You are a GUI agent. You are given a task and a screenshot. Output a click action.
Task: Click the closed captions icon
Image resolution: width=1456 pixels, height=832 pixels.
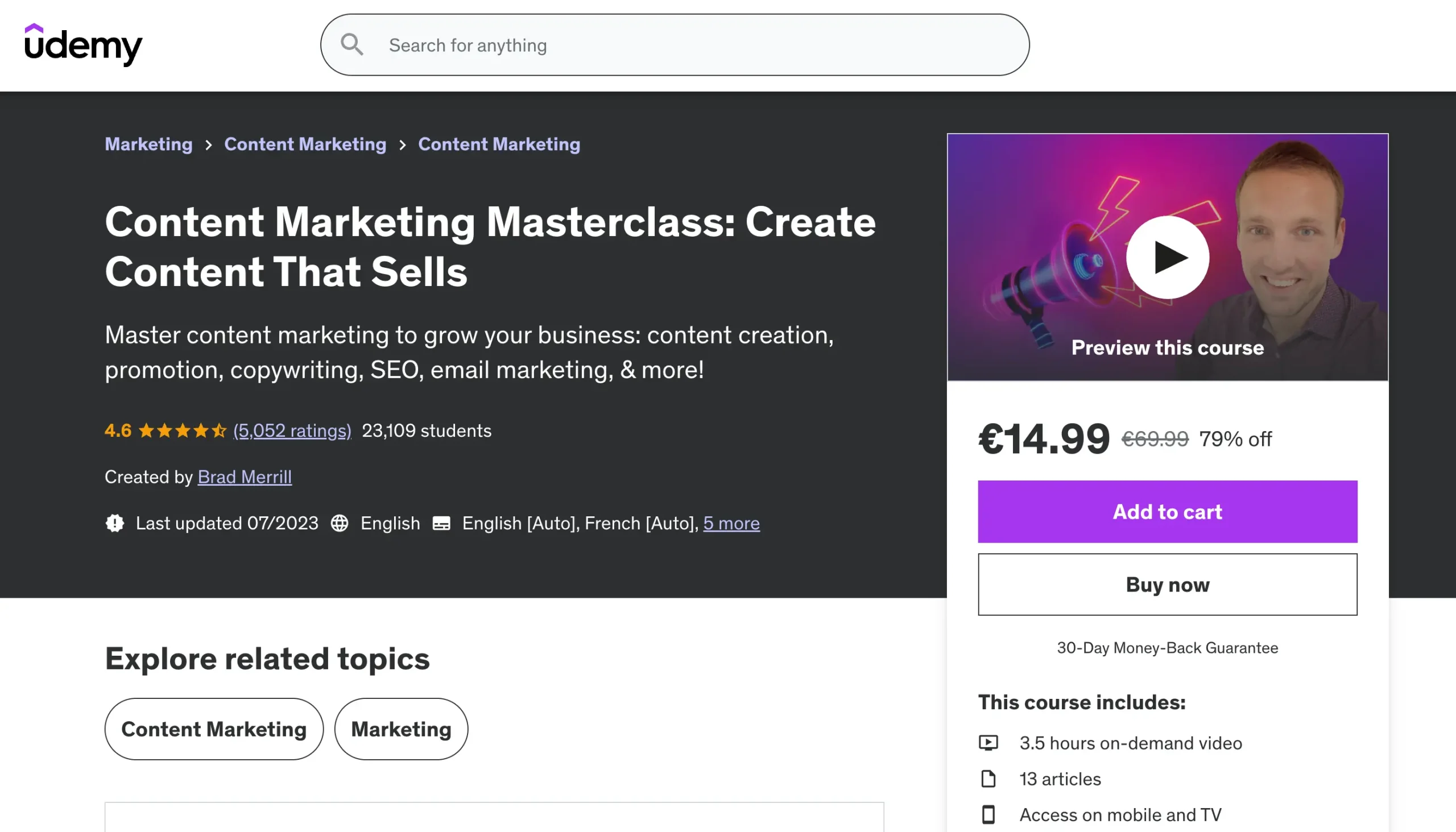(x=441, y=523)
